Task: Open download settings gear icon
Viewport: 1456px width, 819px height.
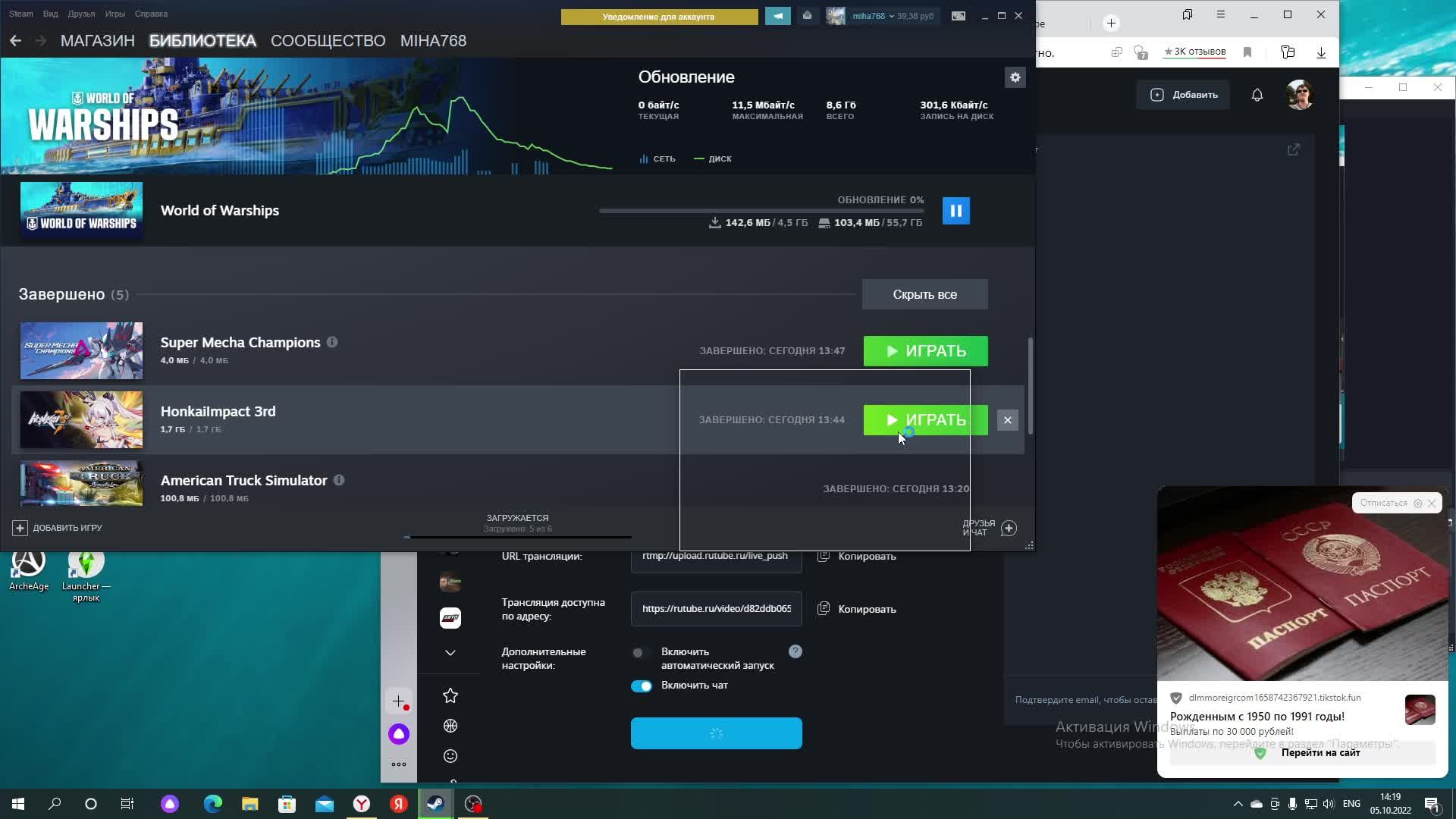Action: (1015, 77)
